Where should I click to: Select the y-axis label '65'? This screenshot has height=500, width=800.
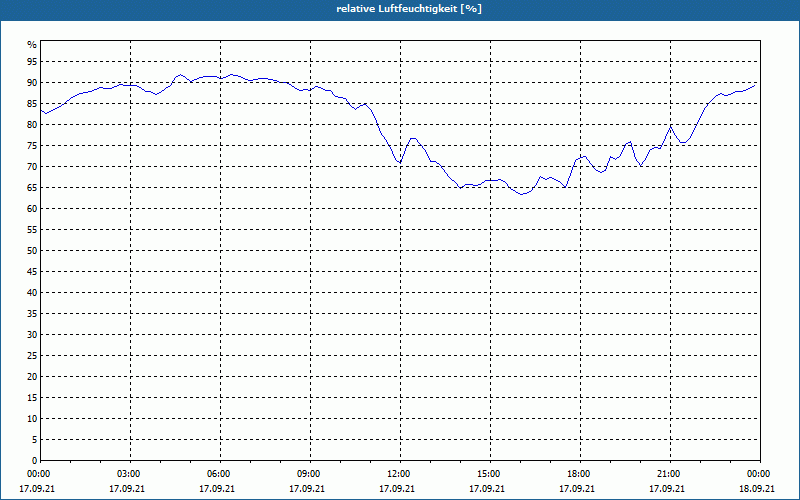[32, 188]
